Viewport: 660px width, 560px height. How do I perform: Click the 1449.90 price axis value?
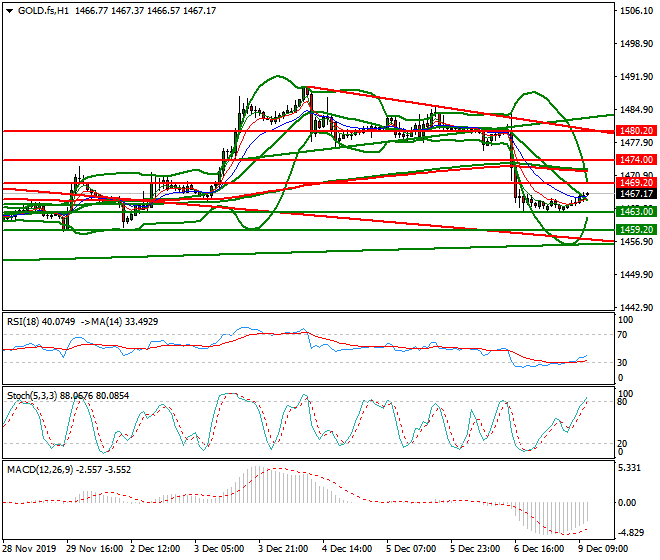[636, 275]
